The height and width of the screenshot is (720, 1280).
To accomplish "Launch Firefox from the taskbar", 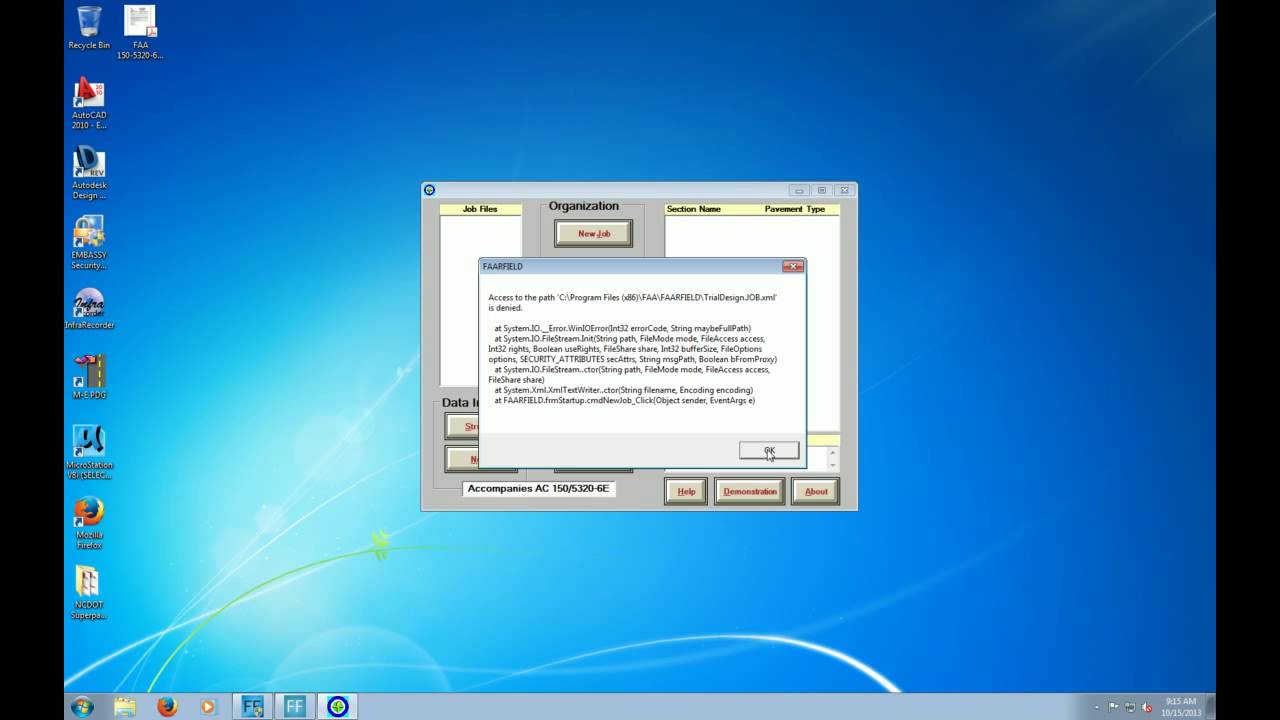I will (x=167, y=707).
